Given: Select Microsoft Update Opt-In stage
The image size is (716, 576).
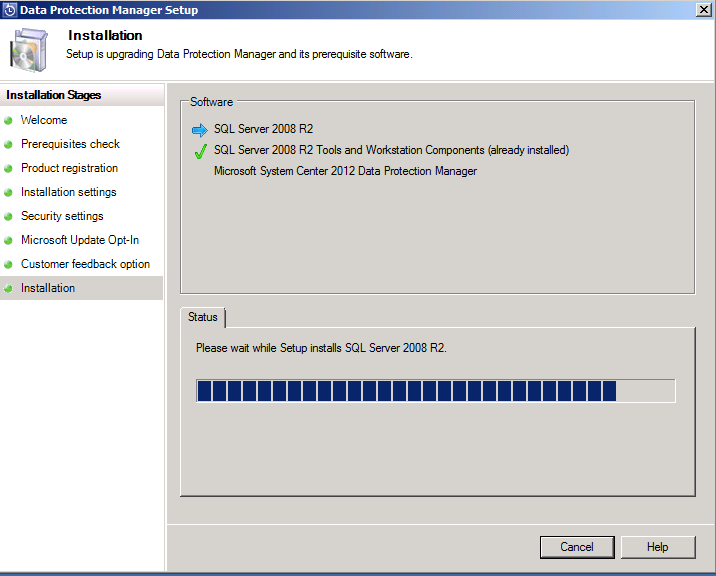Looking at the screenshot, I should tap(80, 240).
